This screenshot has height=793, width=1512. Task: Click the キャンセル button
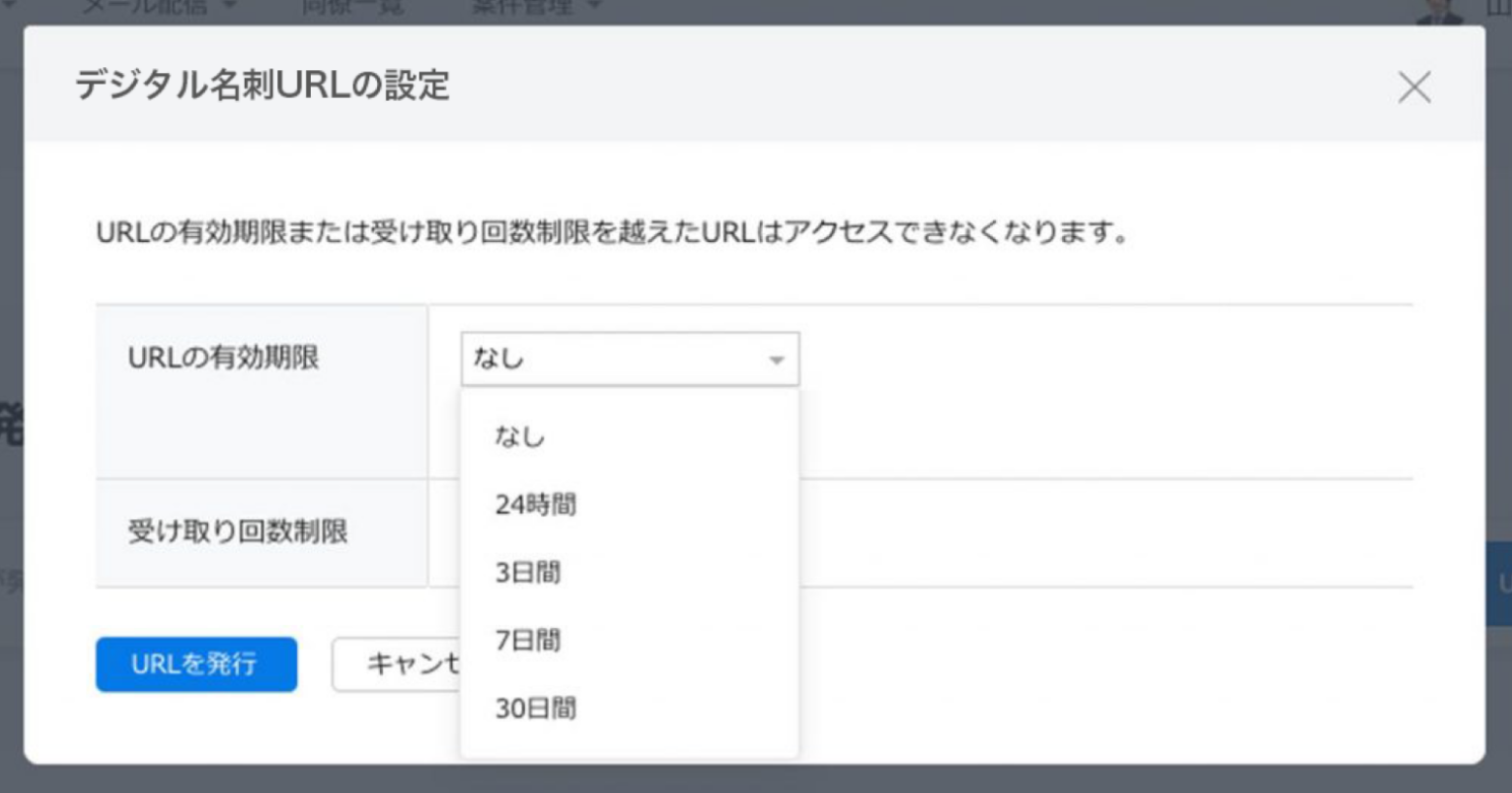397,665
